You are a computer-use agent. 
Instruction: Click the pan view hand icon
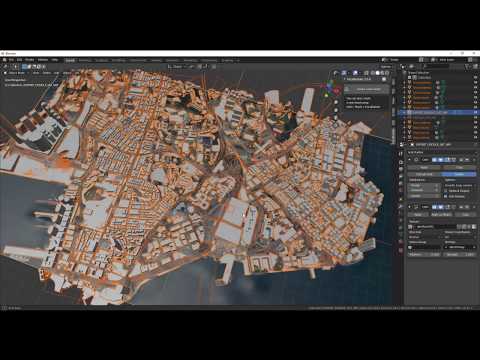point(336,110)
